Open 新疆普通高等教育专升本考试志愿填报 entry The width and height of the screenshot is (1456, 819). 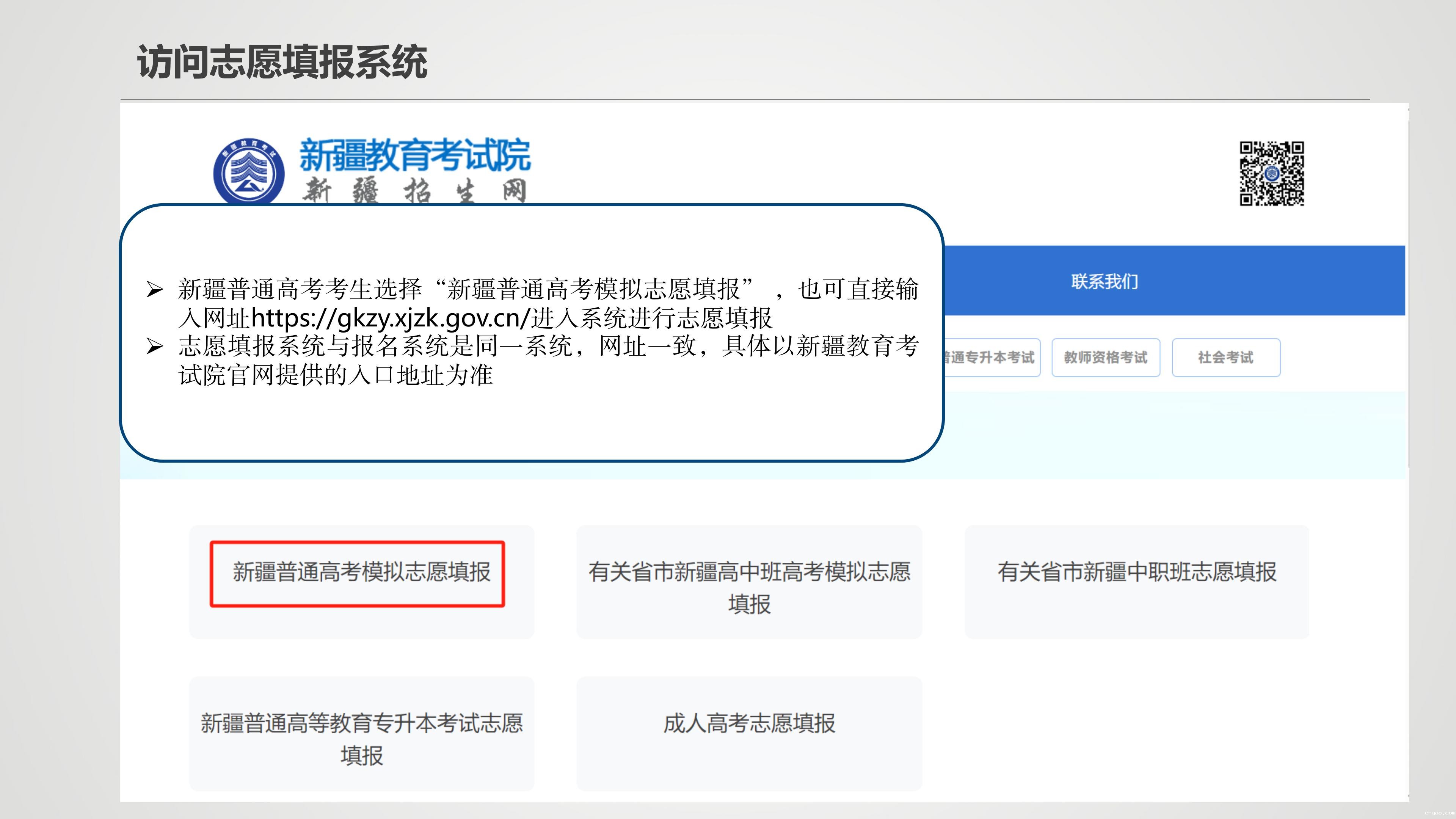(x=361, y=739)
